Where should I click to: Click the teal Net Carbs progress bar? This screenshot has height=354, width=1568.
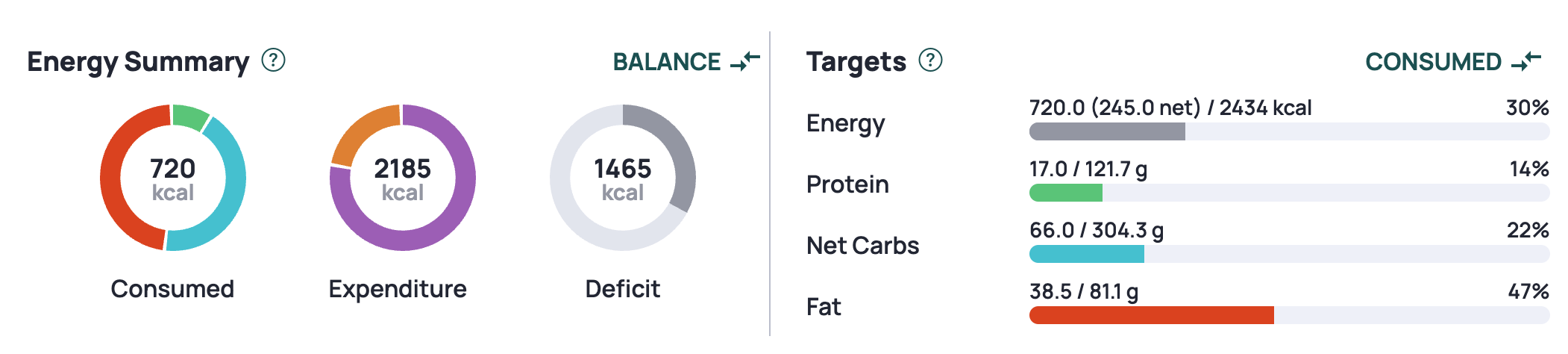1087,254
